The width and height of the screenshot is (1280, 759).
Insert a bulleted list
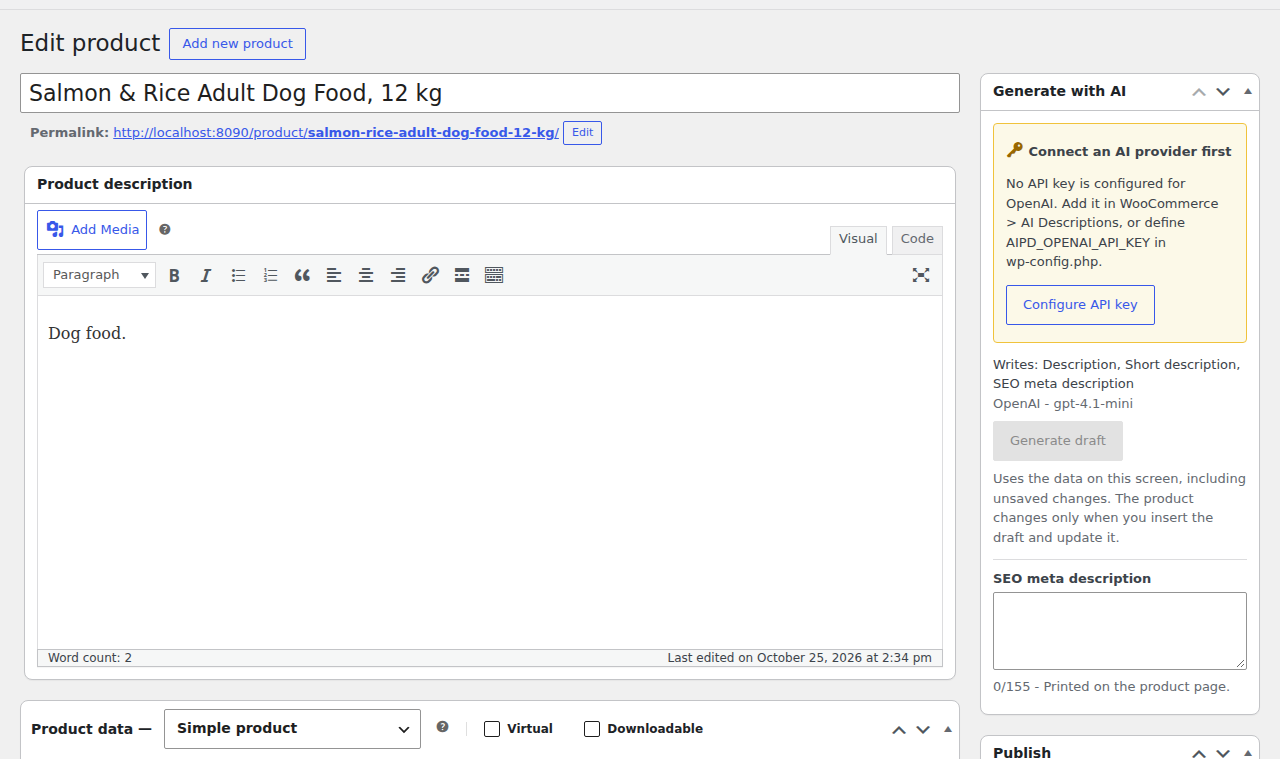coord(238,275)
